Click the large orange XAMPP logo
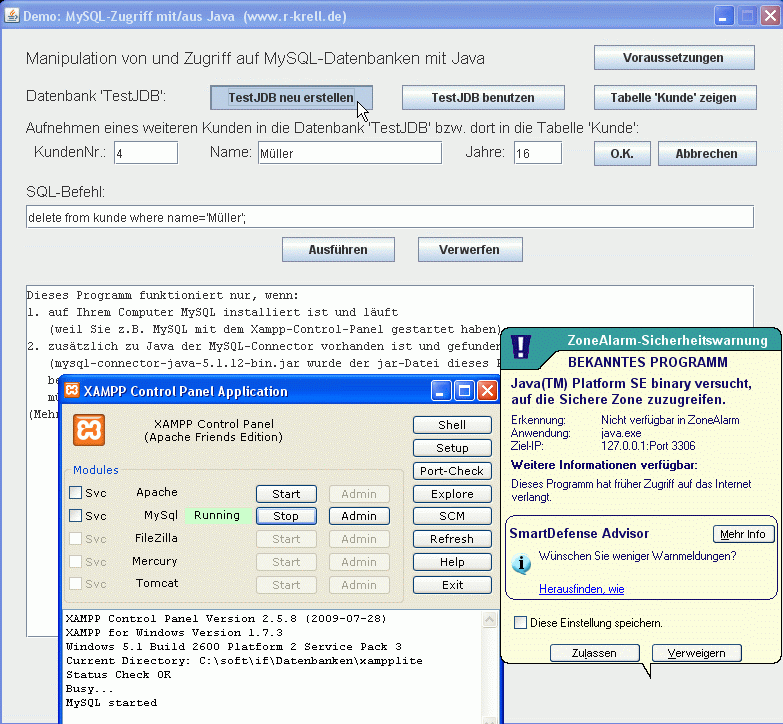Image resolution: width=783 pixels, height=724 pixels. tap(89, 430)
